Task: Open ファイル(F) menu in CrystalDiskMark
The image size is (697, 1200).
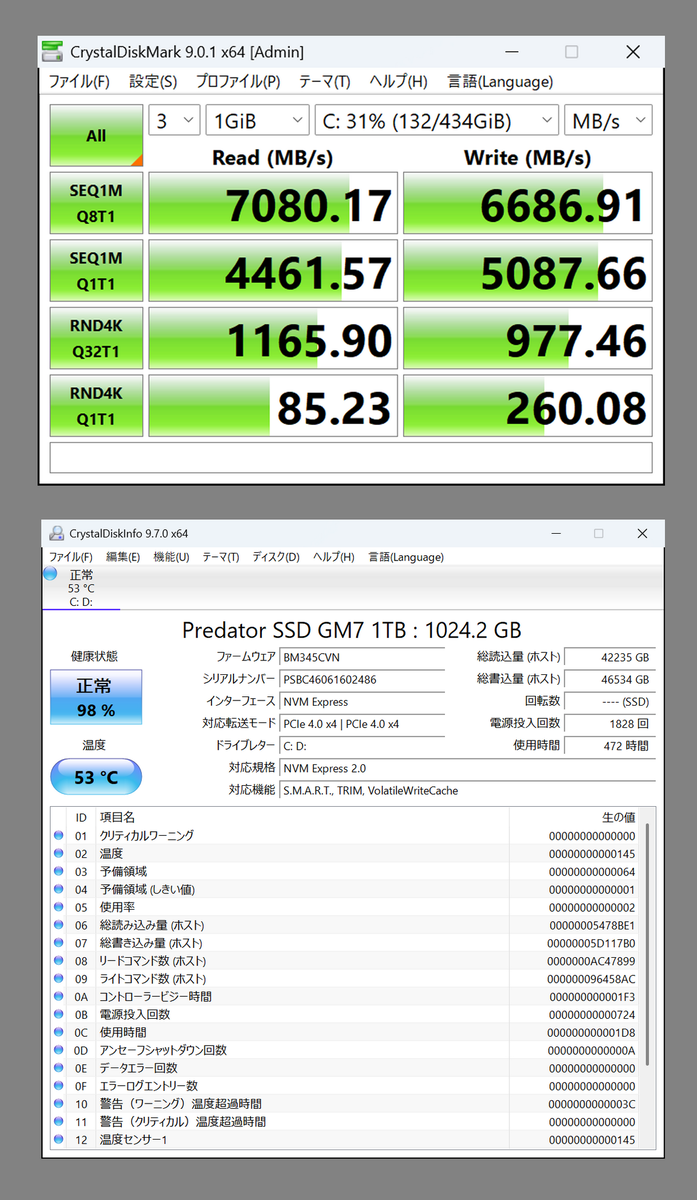Action: (x=79, y=82)
